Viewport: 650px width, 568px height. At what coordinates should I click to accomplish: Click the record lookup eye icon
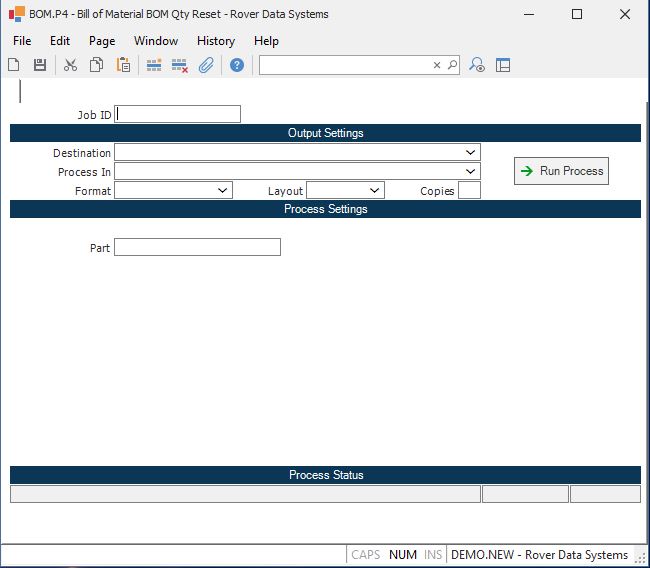(x=477, y=65)
